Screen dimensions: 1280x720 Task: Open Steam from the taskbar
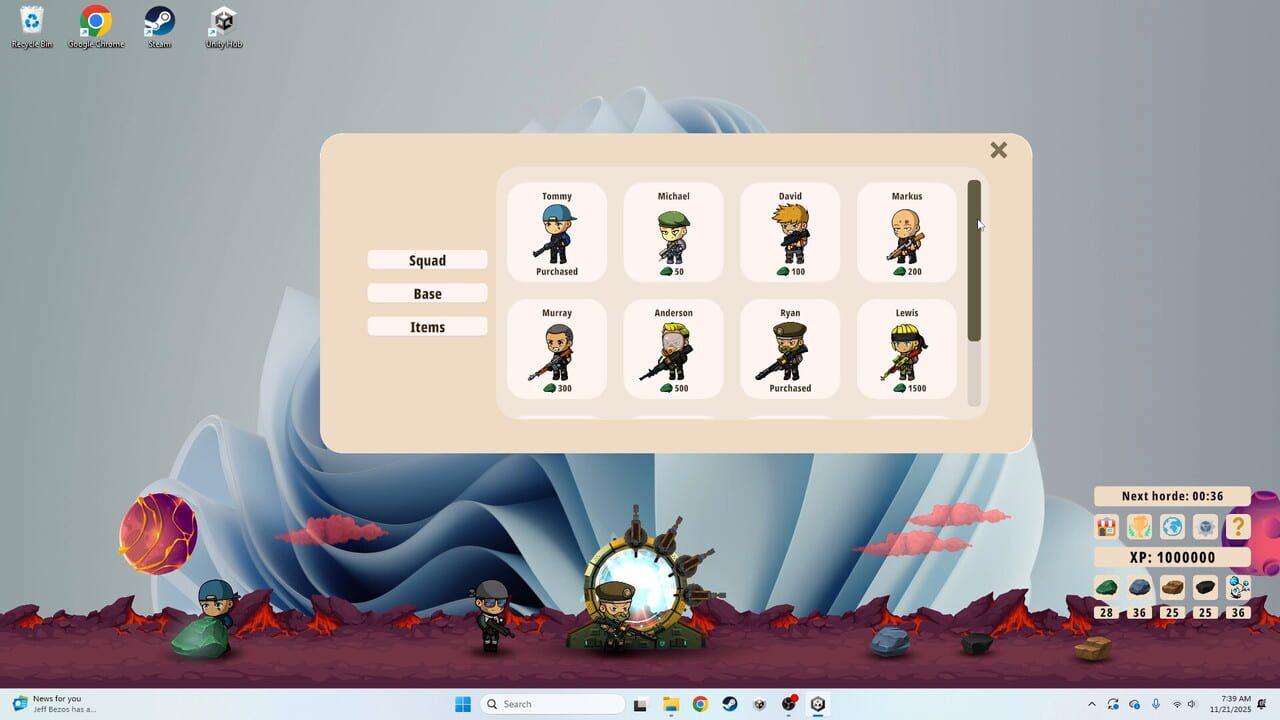(x=730, y=704)
